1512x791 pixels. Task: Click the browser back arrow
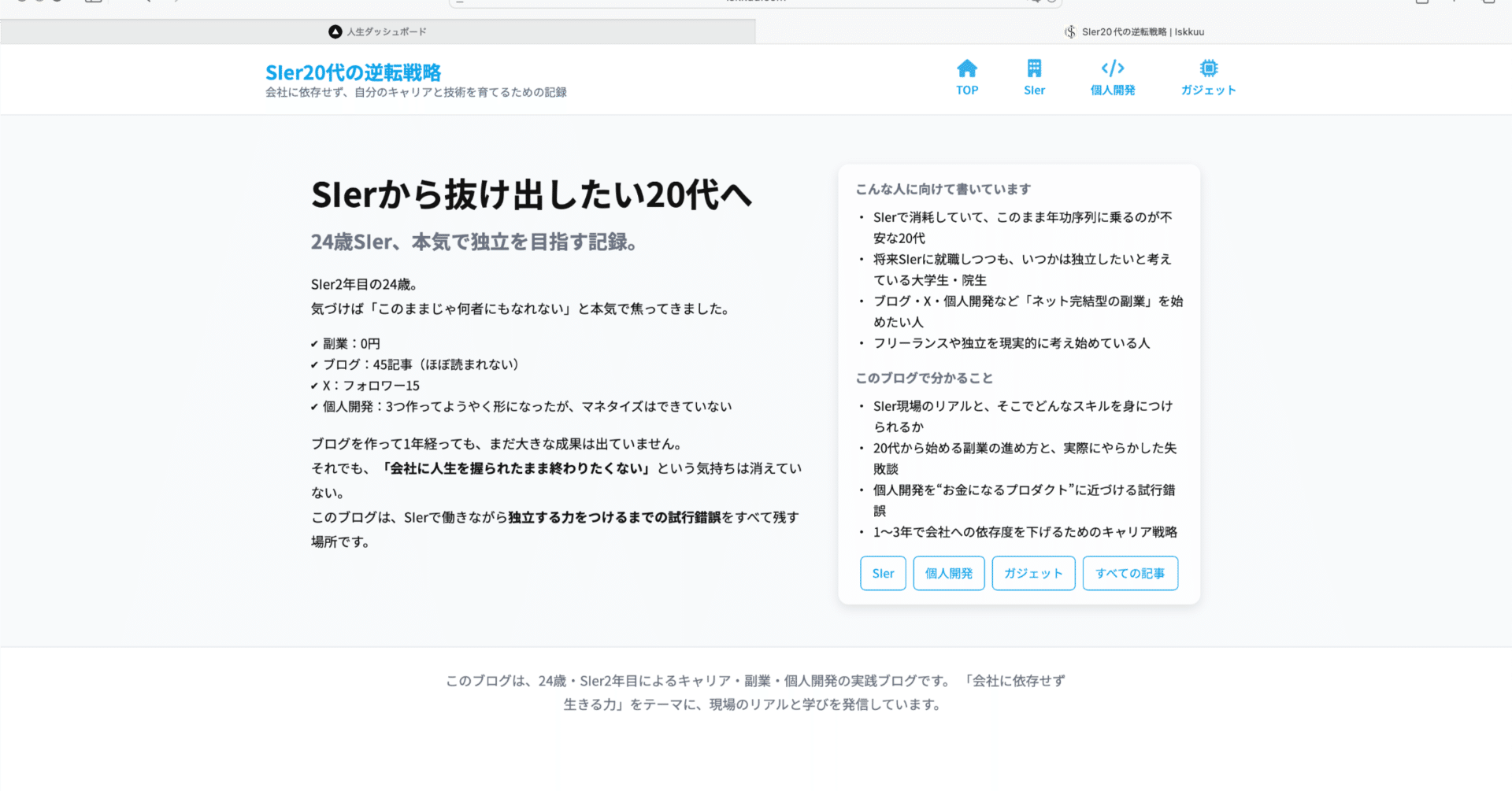click(x=149, y=2)
